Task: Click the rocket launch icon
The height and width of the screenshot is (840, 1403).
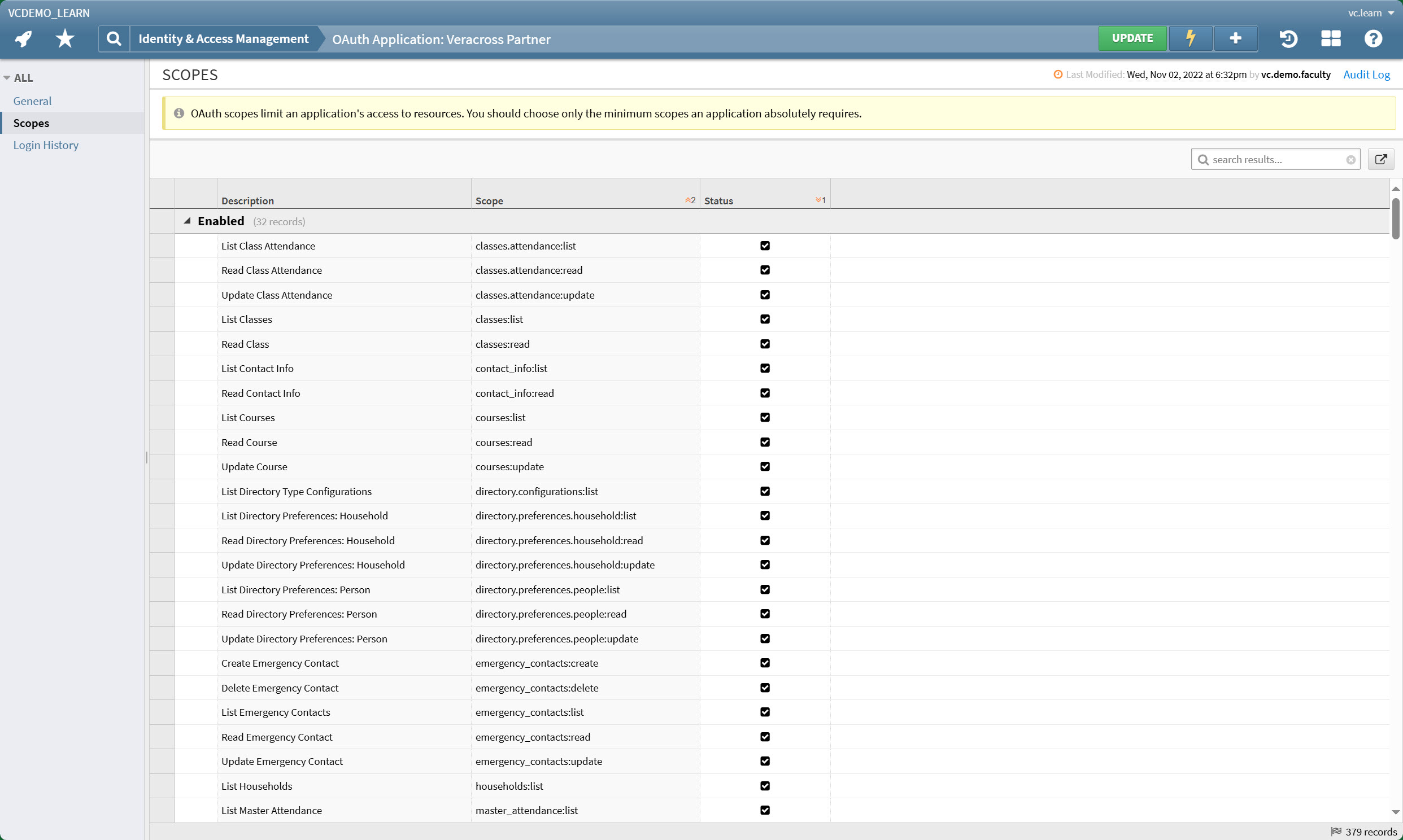Action: point(23,38)
